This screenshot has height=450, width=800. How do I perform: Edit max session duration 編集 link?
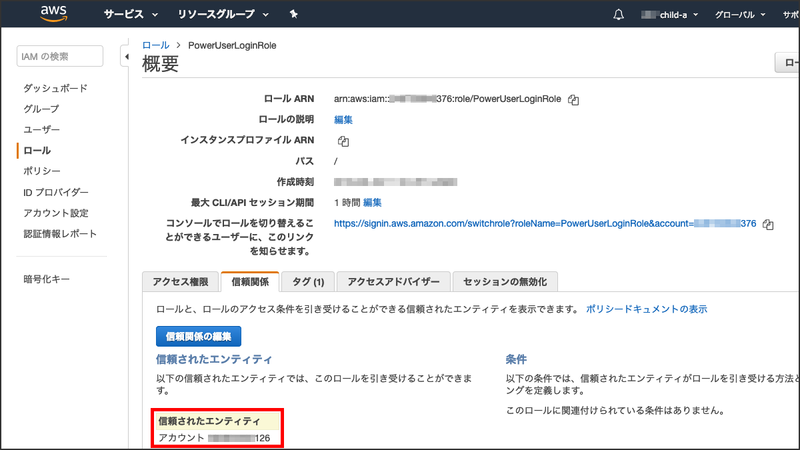click(x=372, y=203)
